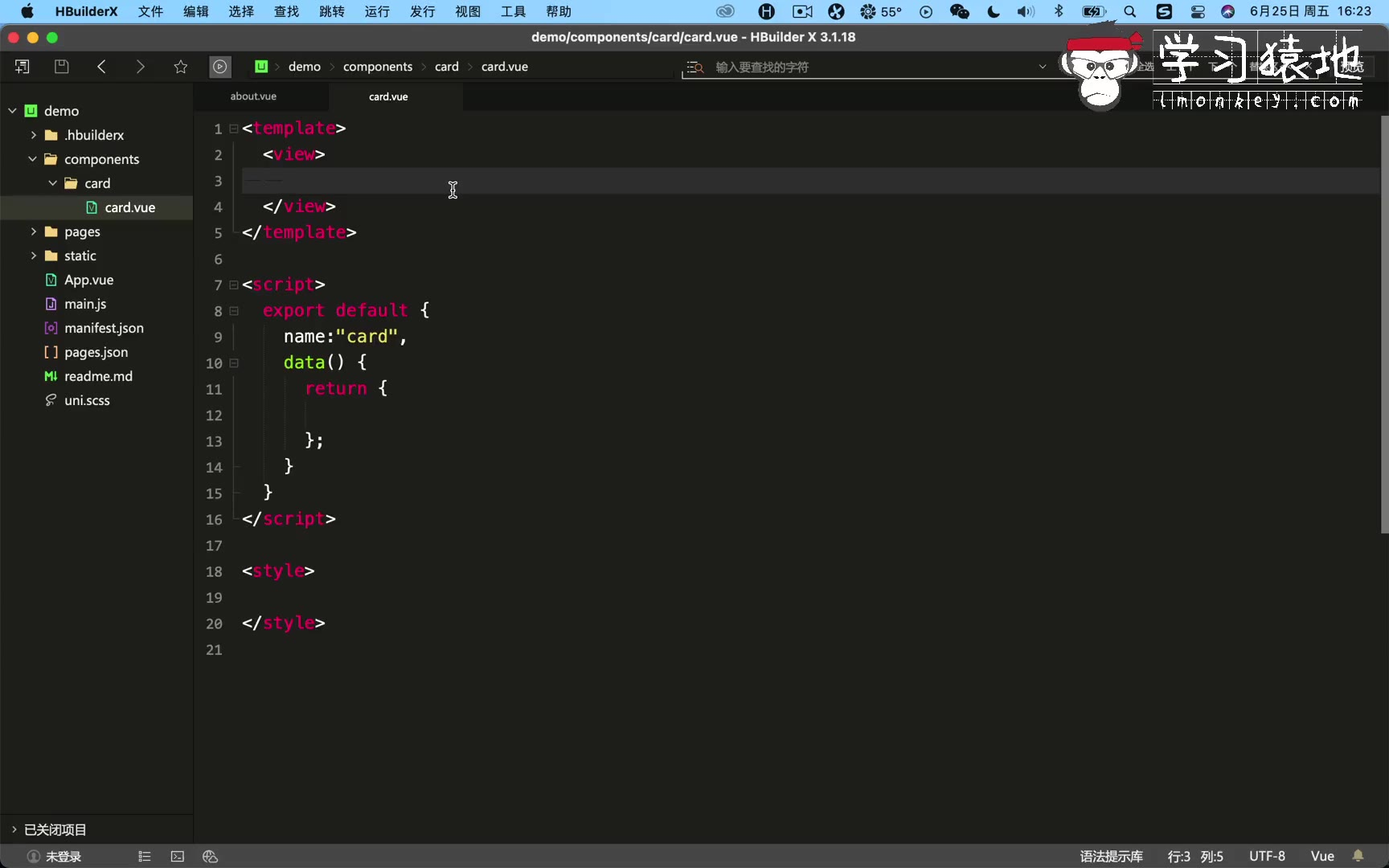Click the new file icon in toolbar

(23, 67)
